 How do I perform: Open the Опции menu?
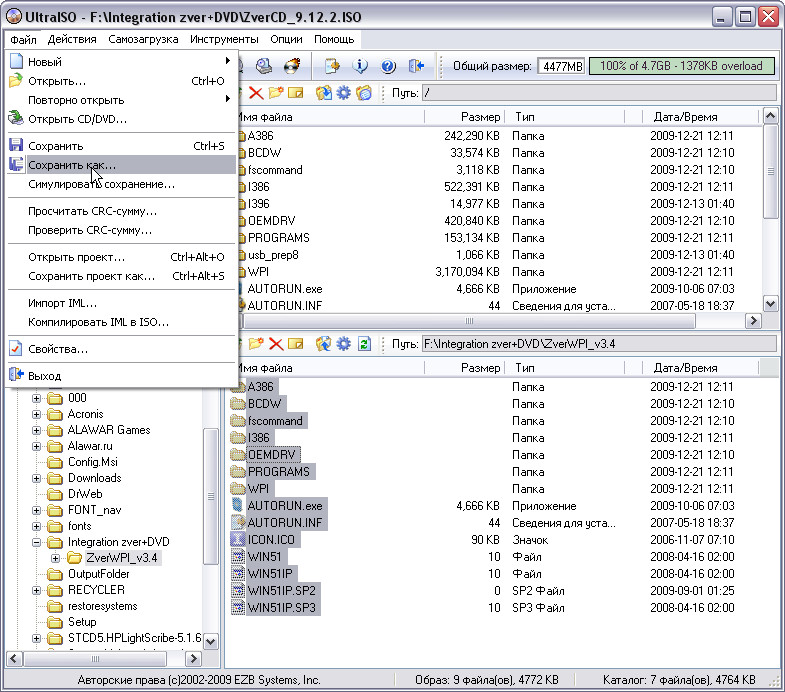286,39
